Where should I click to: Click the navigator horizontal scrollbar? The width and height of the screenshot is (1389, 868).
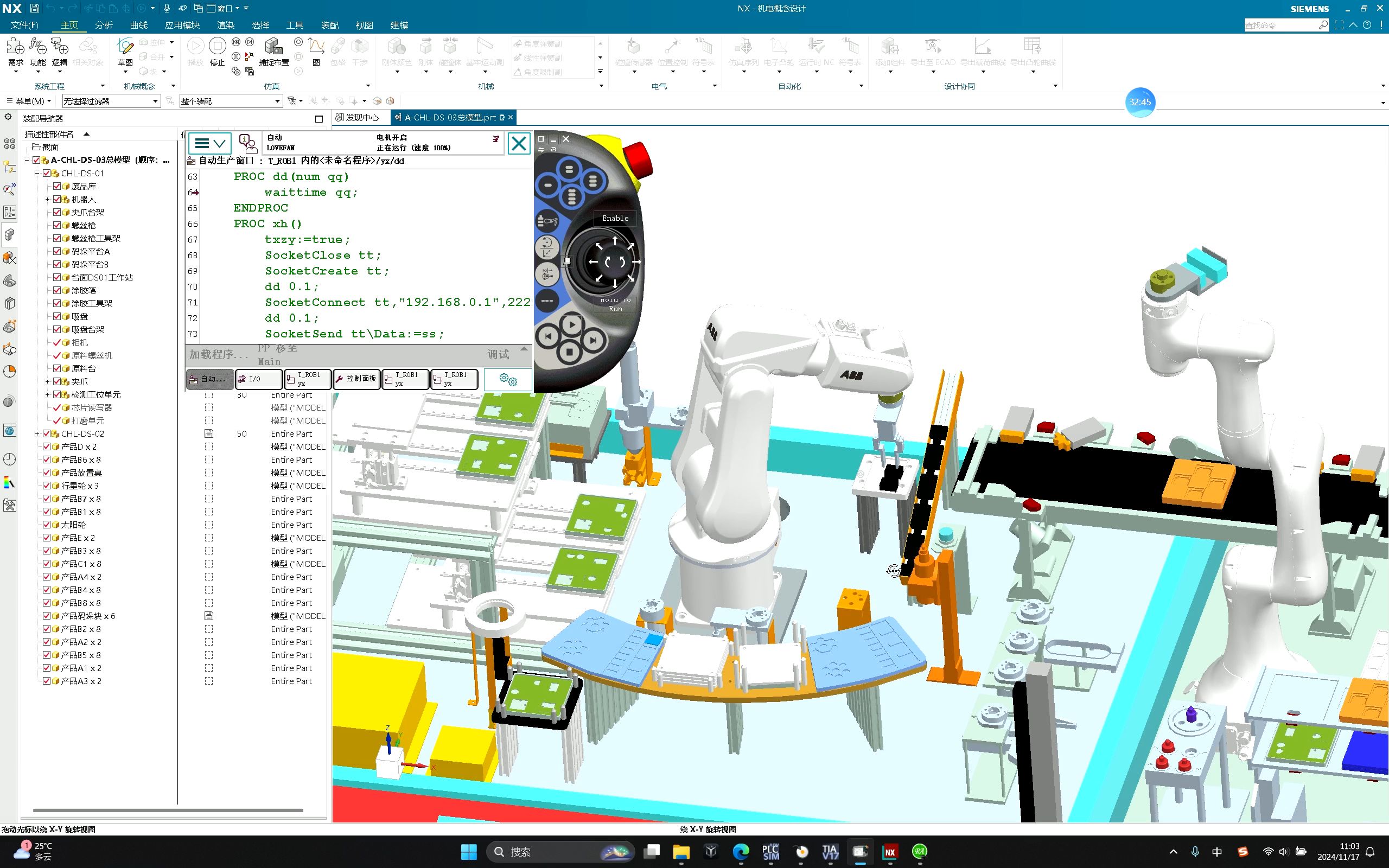(168, 810)
